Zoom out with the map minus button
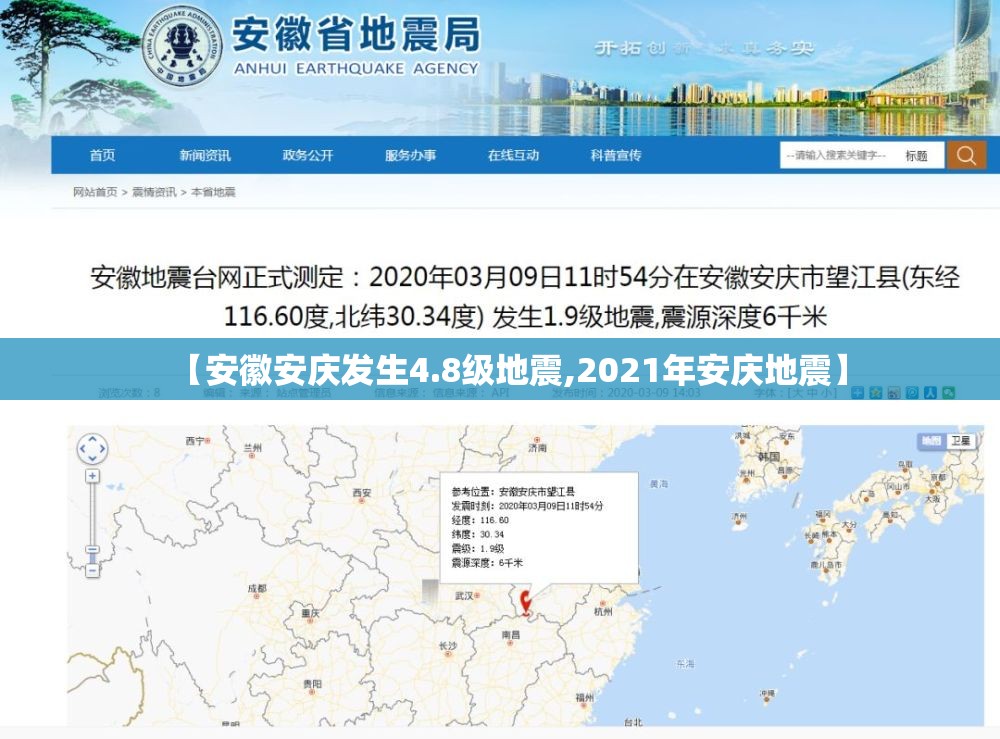 (x=92, y=570)
